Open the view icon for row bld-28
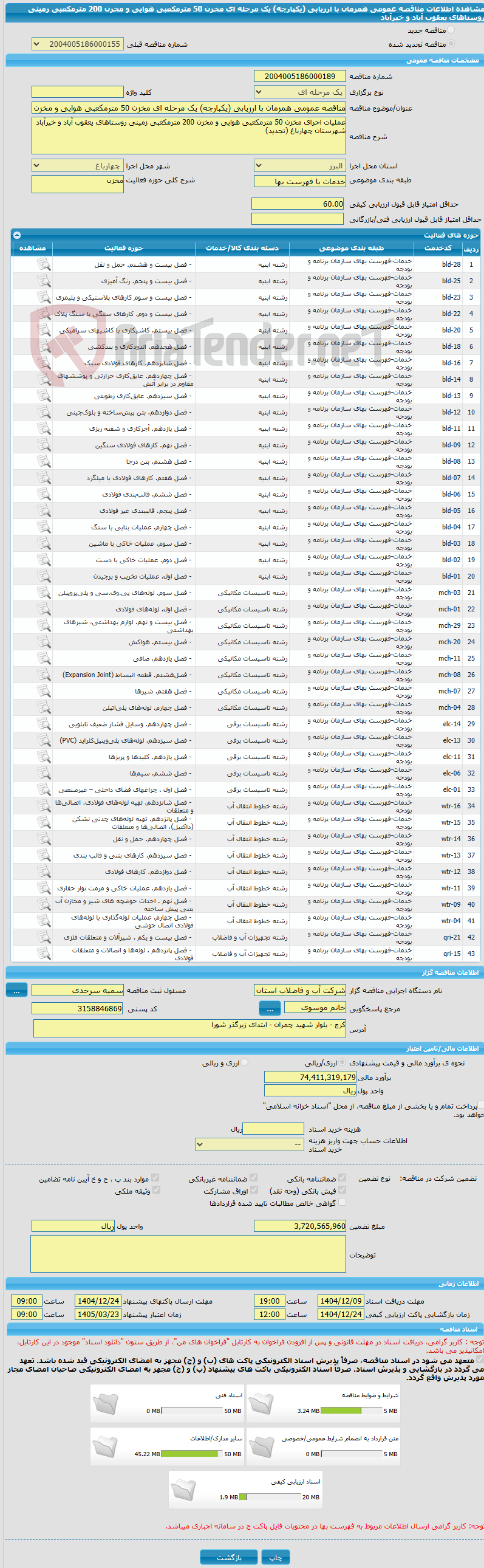 point(43,264)
